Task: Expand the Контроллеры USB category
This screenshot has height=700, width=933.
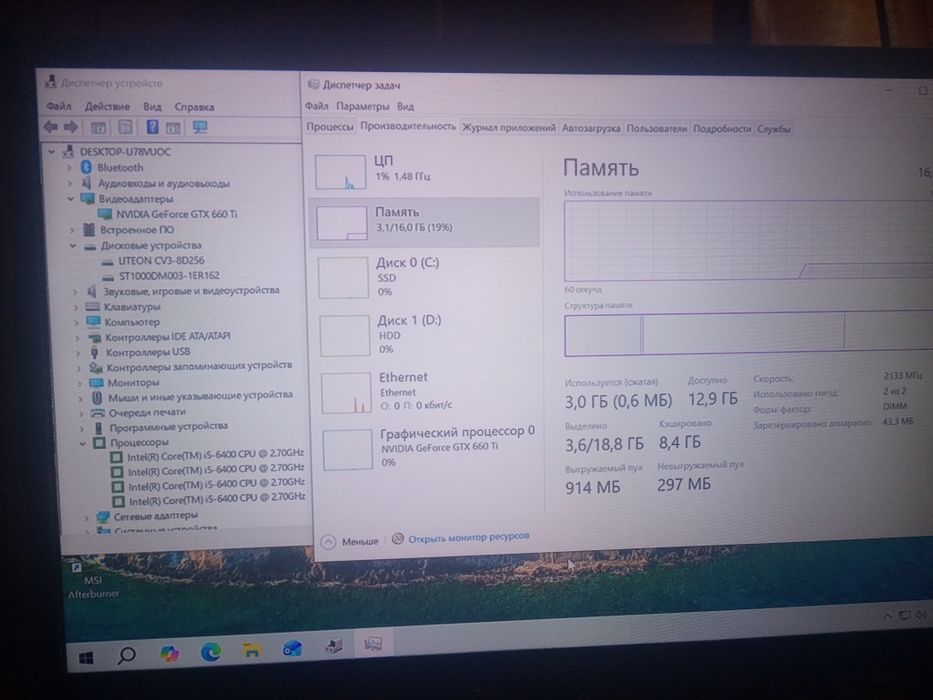Action: click(x=77, y=352)
